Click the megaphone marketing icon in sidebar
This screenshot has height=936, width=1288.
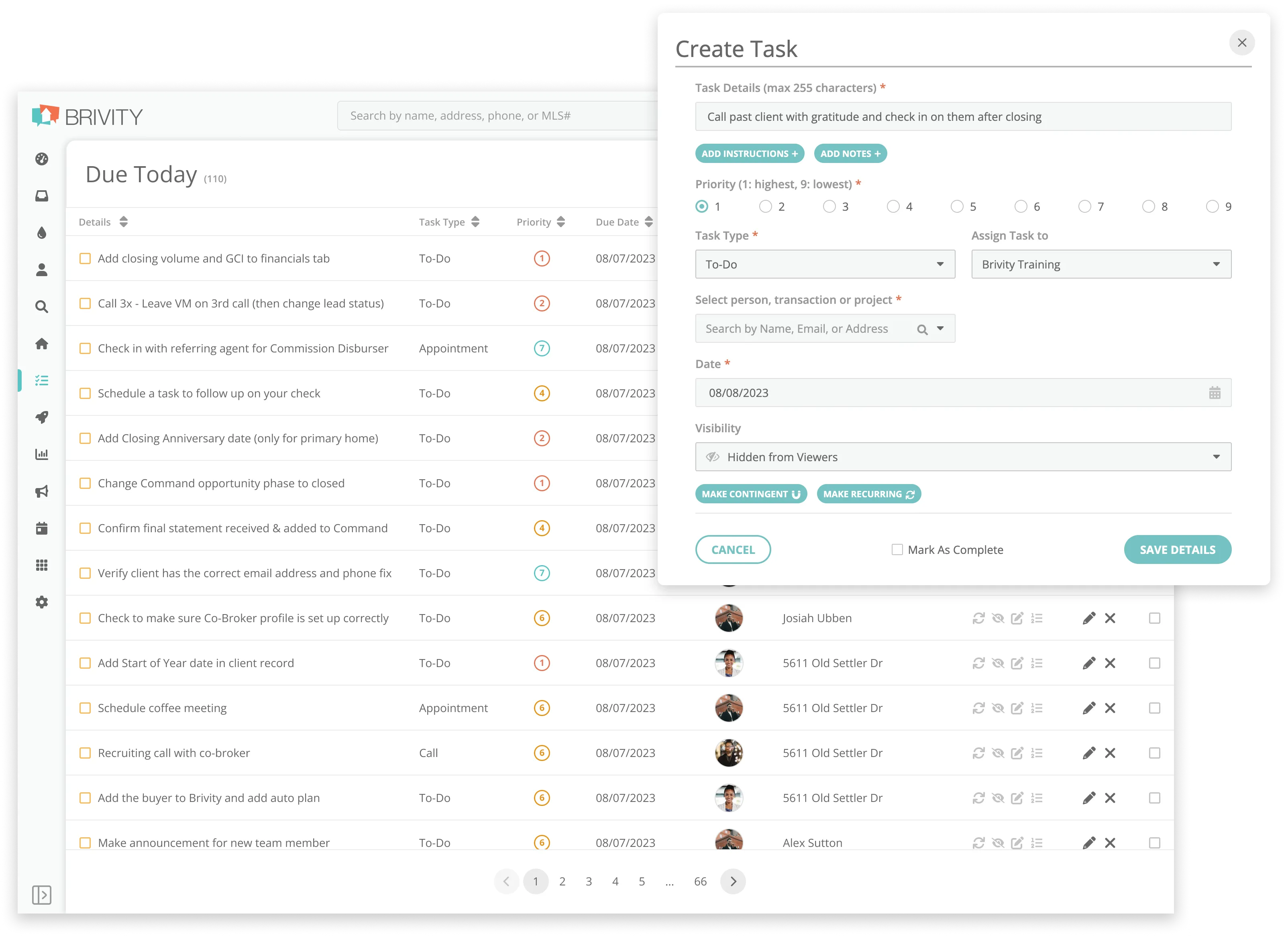(41, 492)
